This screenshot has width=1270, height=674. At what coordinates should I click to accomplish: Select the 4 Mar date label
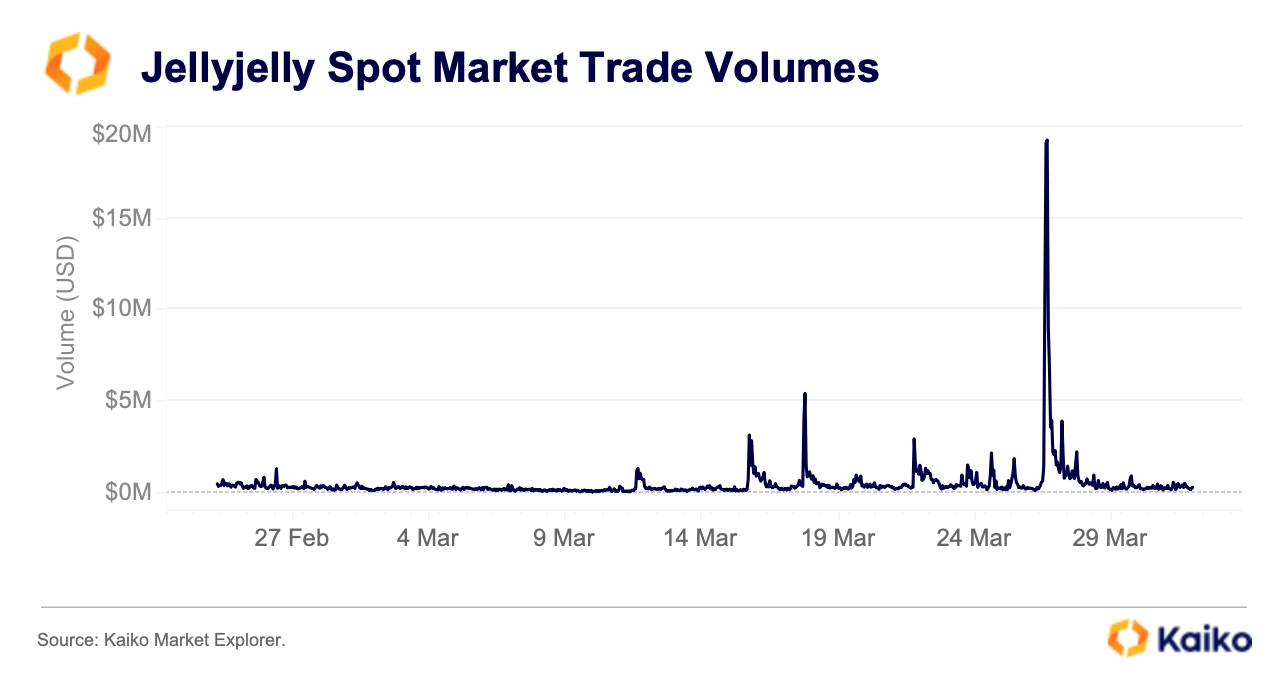[x=427, y=538]
